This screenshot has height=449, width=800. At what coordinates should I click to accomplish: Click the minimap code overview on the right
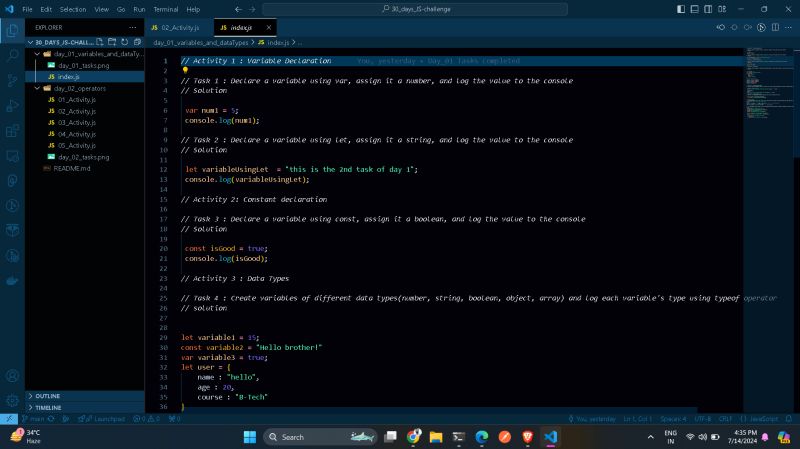pos(768,83)
